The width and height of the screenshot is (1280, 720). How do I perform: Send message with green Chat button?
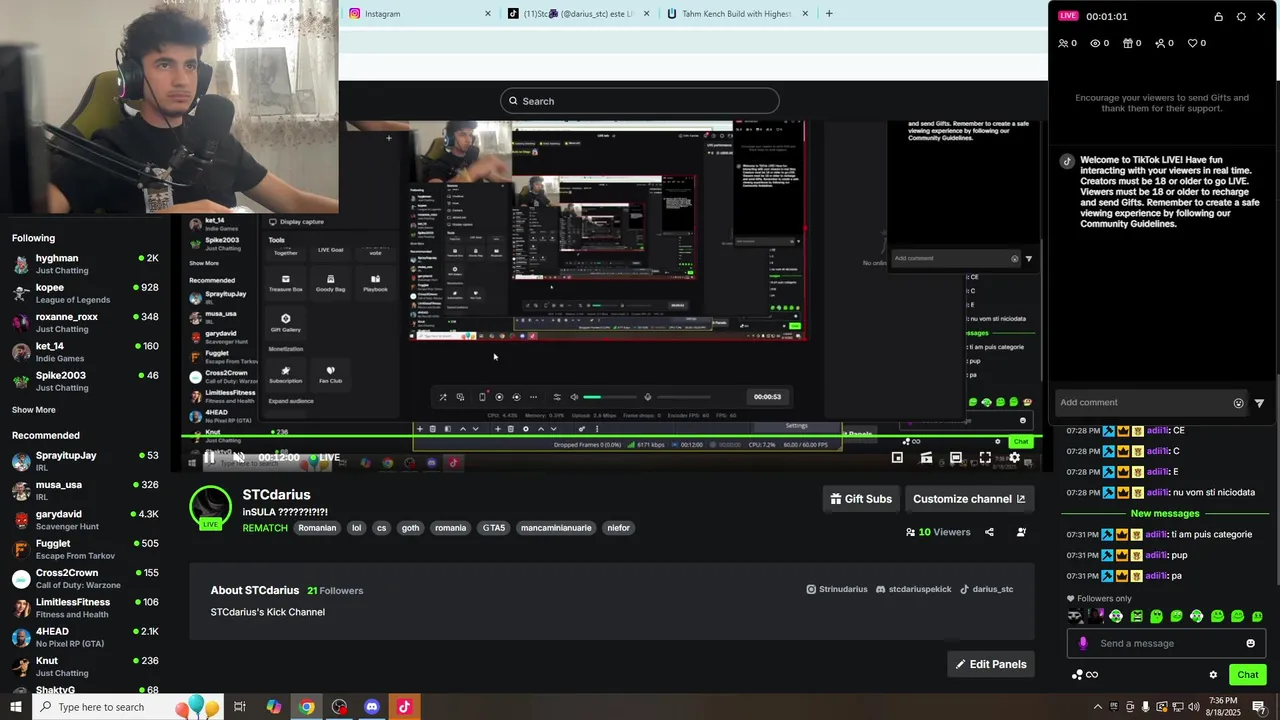(x=1247, y=675)
